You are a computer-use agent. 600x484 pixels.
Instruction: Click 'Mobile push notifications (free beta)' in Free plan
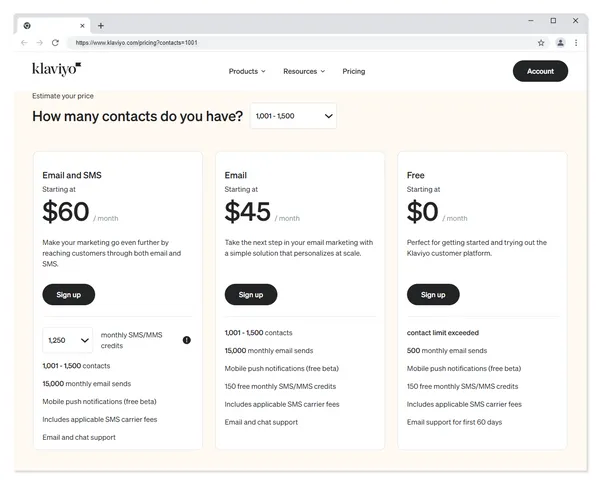click(x=464, y=368)
